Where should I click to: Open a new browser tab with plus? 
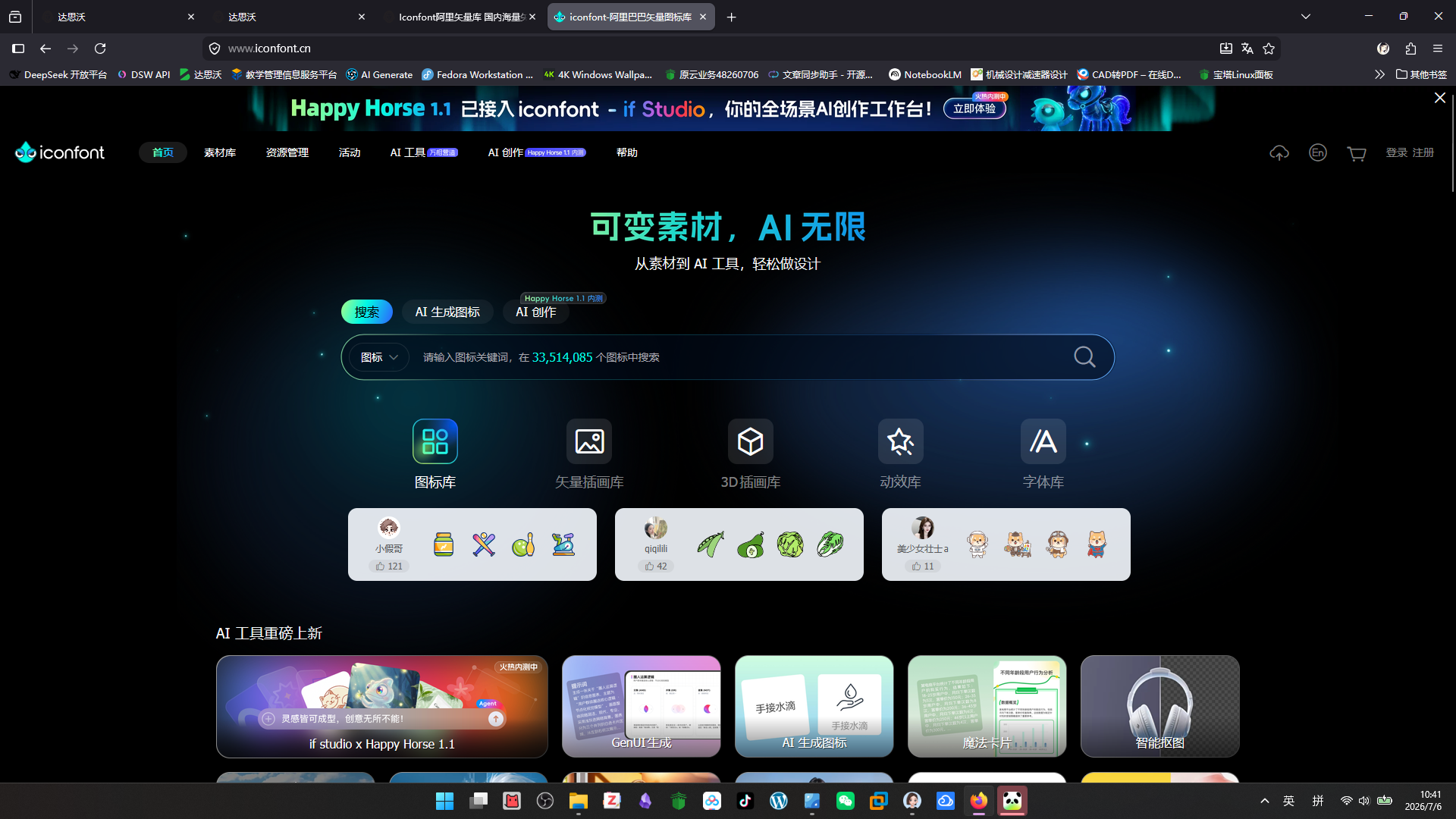(731, 17)
